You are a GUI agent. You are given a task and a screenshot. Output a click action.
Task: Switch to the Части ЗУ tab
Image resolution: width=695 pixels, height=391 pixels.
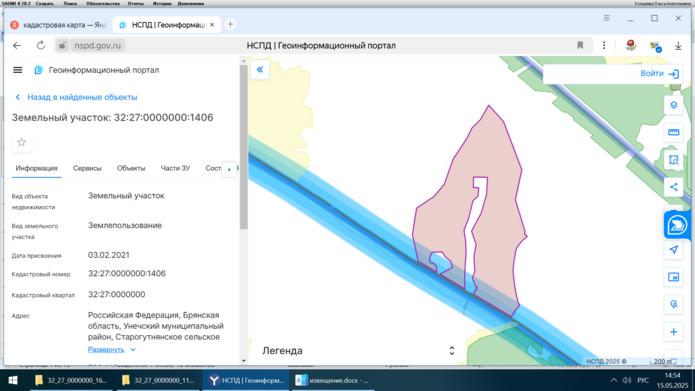coord(176,168)
